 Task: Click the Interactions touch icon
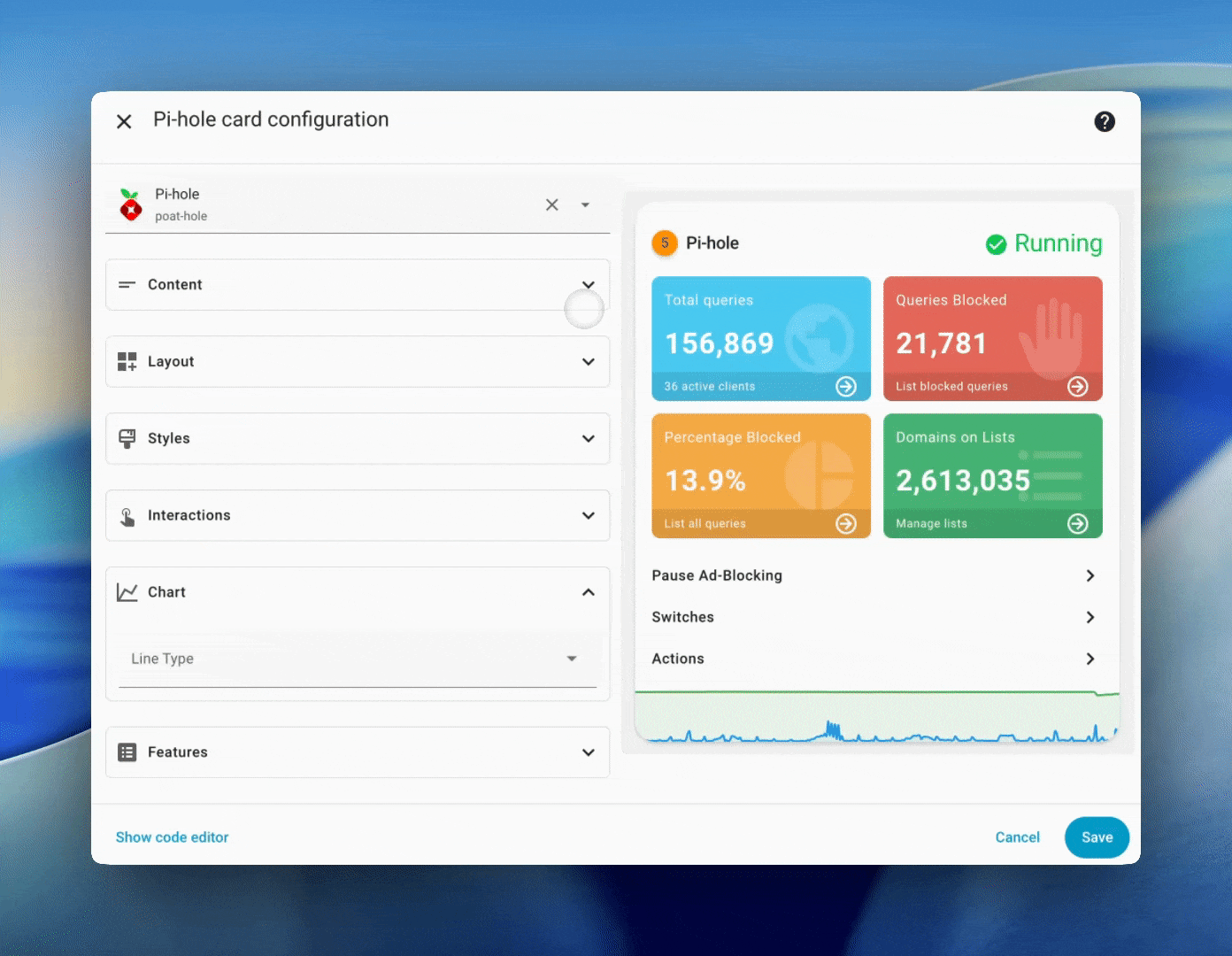[127, 515]
